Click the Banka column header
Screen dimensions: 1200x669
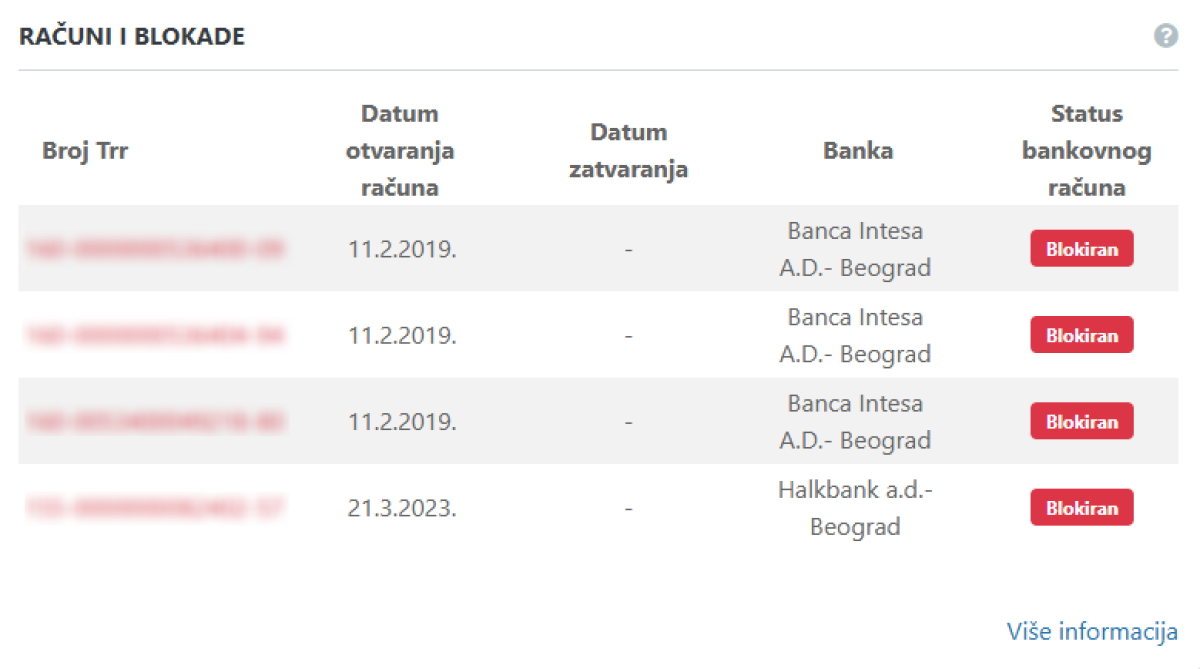[858, 151]
